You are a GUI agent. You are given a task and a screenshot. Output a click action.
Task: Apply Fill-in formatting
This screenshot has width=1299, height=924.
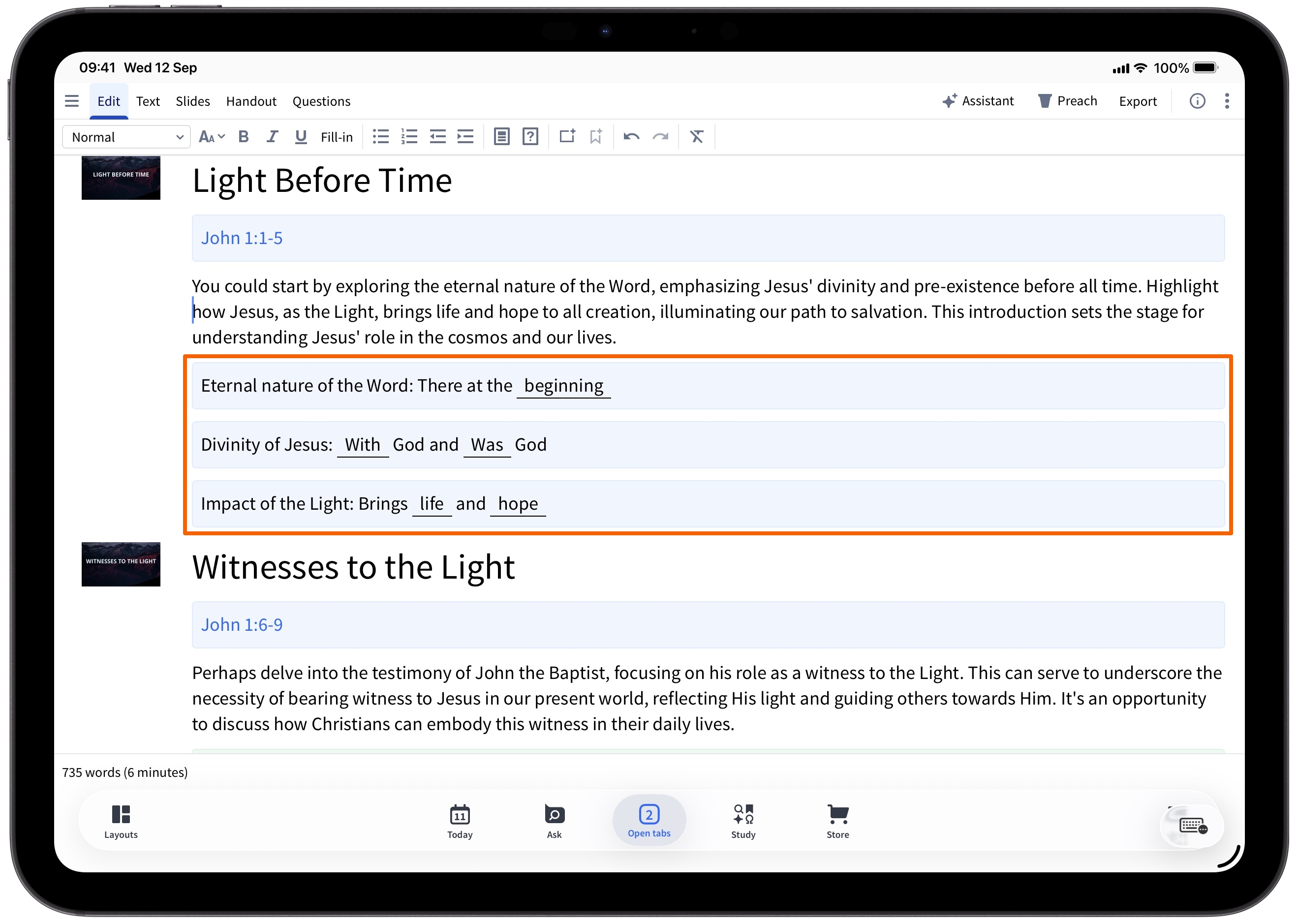pyautogui.click(x=336, y=137)
